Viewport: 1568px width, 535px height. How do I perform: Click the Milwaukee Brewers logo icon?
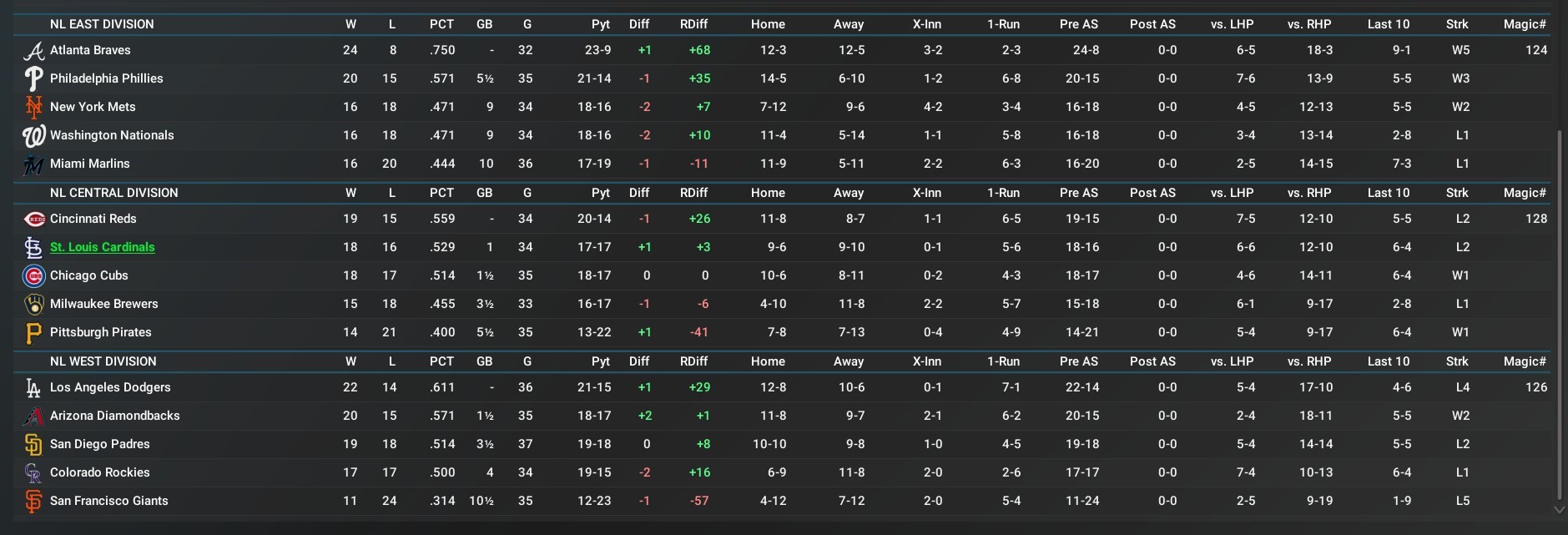33,305
